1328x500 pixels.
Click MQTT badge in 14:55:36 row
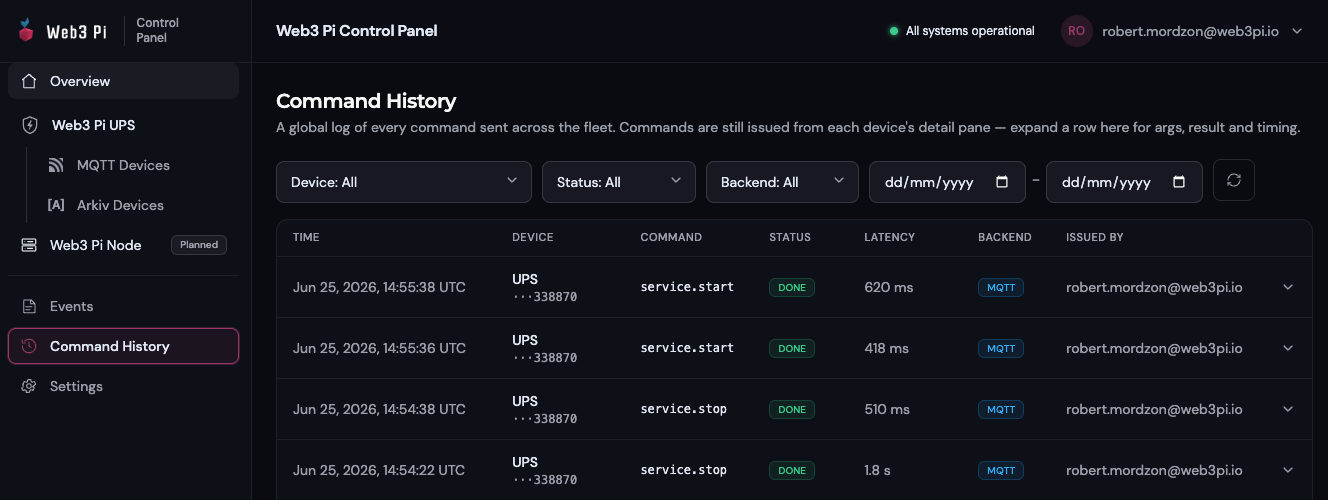click(1001, 349)
